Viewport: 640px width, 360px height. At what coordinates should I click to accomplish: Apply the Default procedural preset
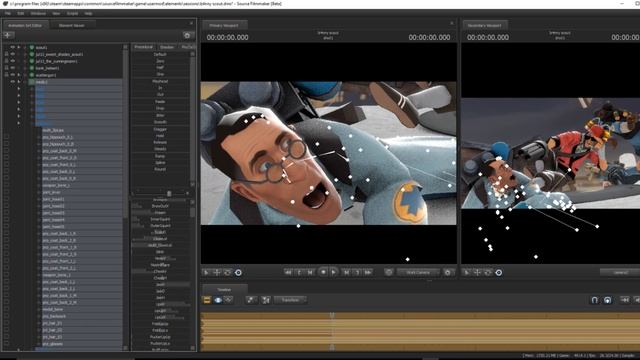click(x=160, y=54)
